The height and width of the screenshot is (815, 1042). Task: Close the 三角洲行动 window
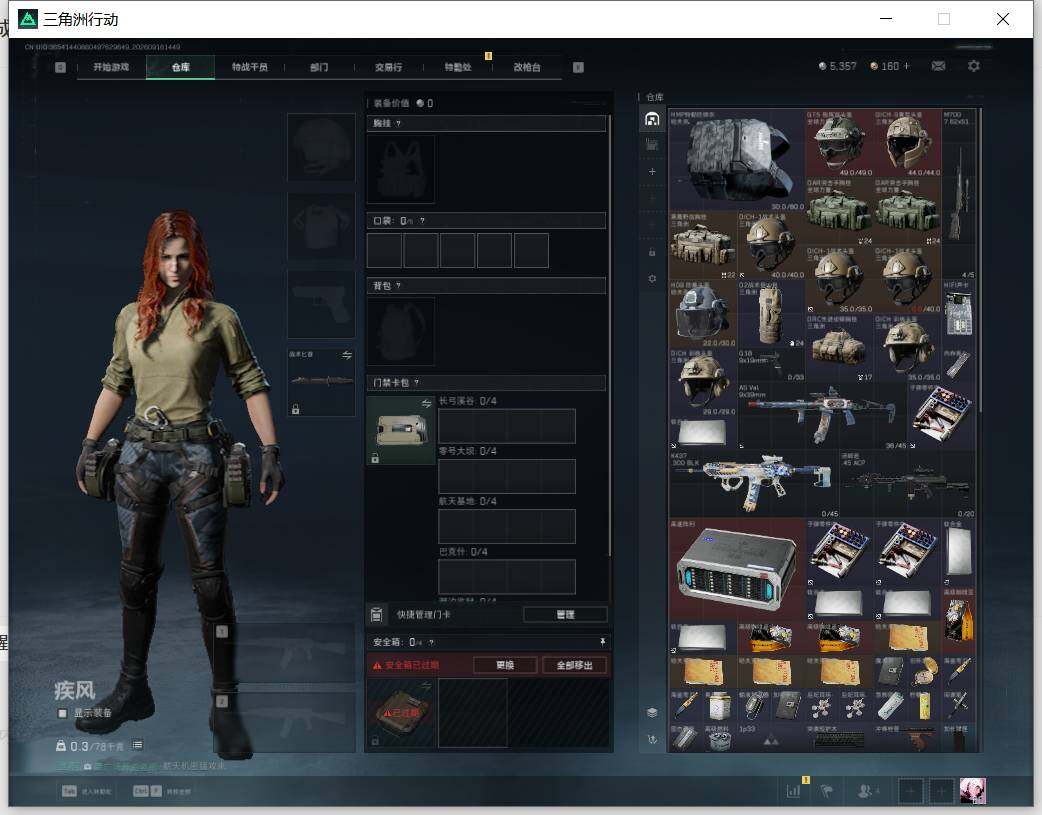(1003, 19)
